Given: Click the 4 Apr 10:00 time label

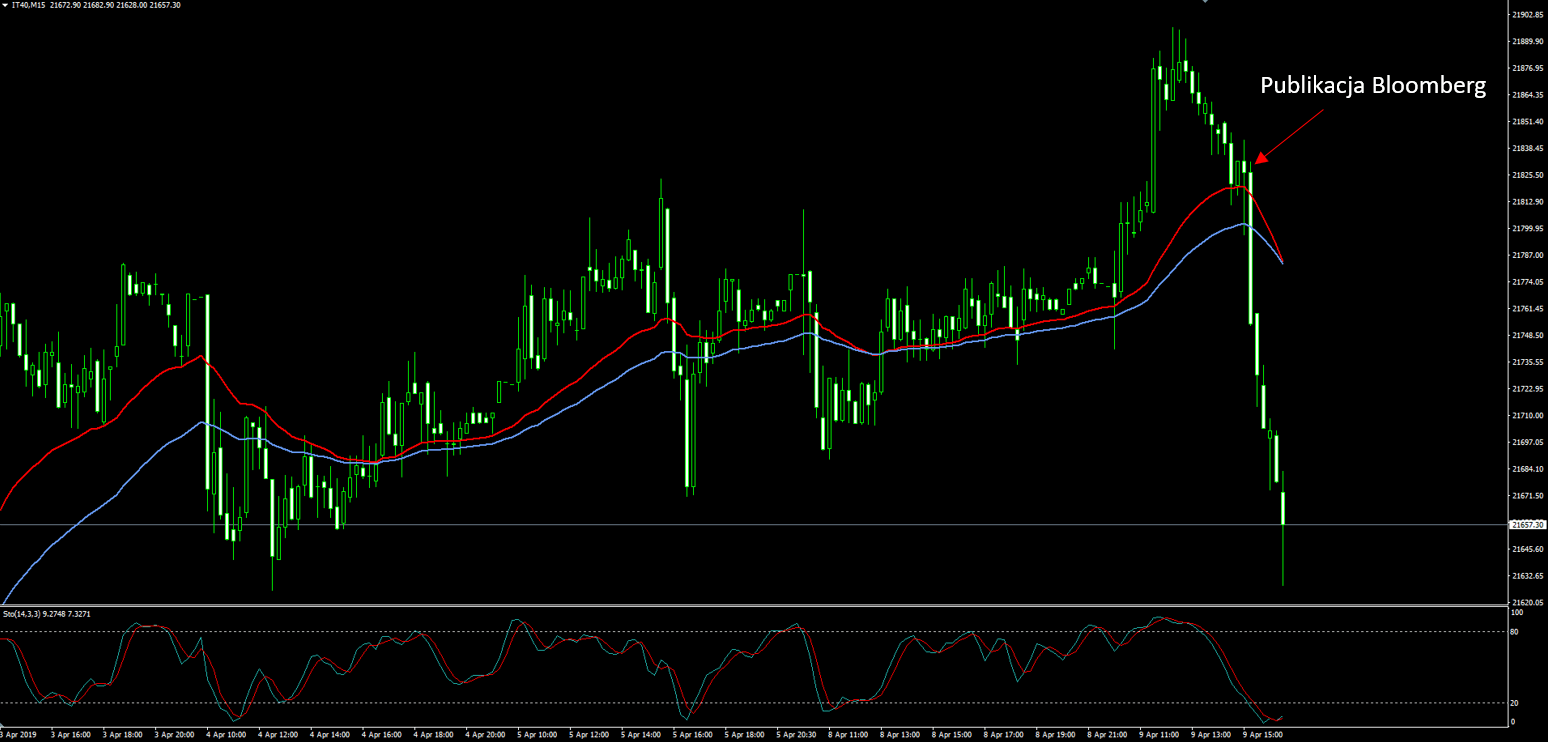Looking at the screenshot, I should point(227,735).
